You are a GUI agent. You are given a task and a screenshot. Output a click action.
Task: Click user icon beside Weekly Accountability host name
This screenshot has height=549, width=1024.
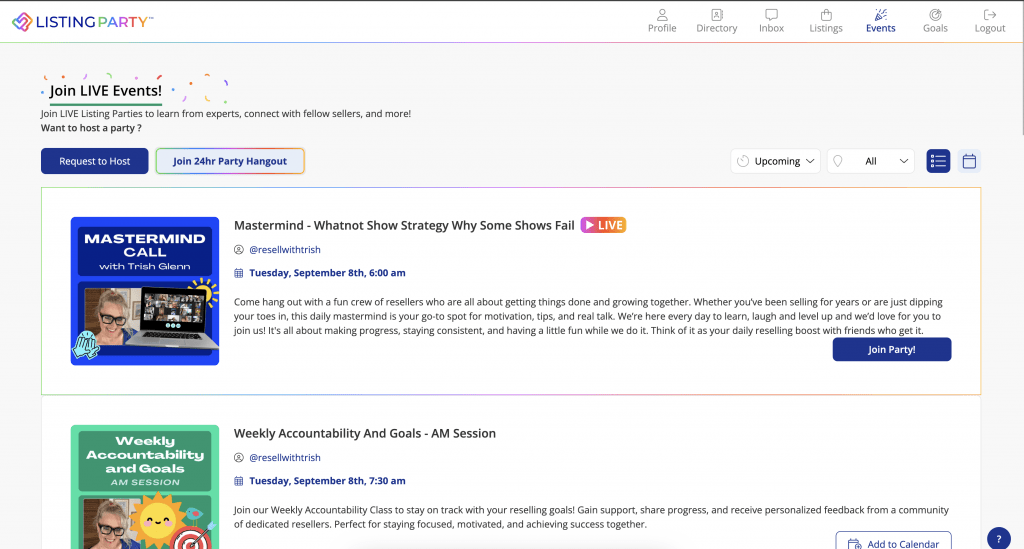click(x=239, y=458)
